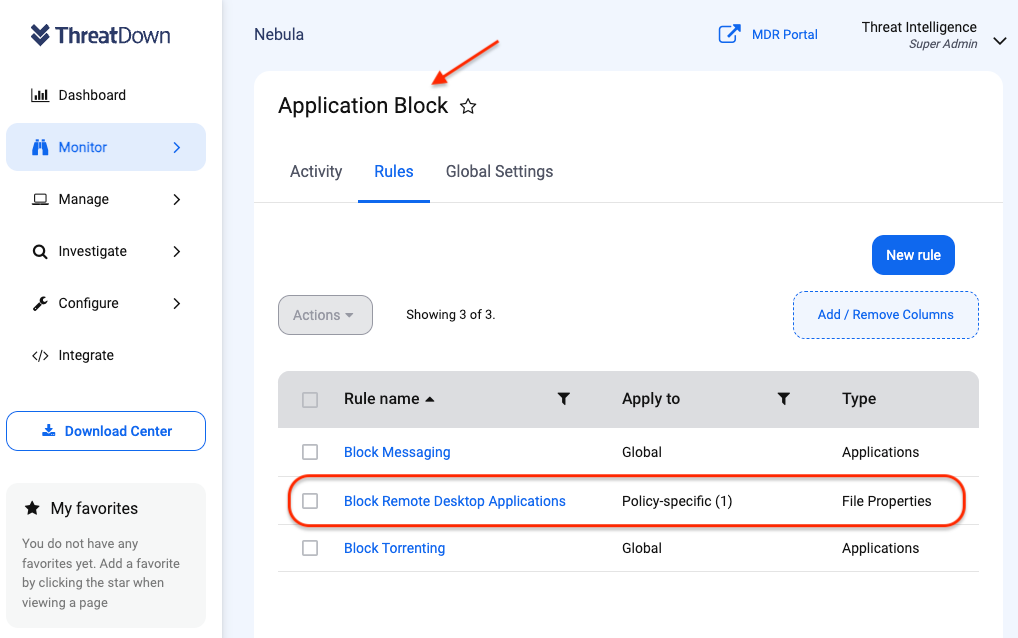Click Applications cell in Block Torrenting row
The image size is (1018, 638).
pos(880,548)
